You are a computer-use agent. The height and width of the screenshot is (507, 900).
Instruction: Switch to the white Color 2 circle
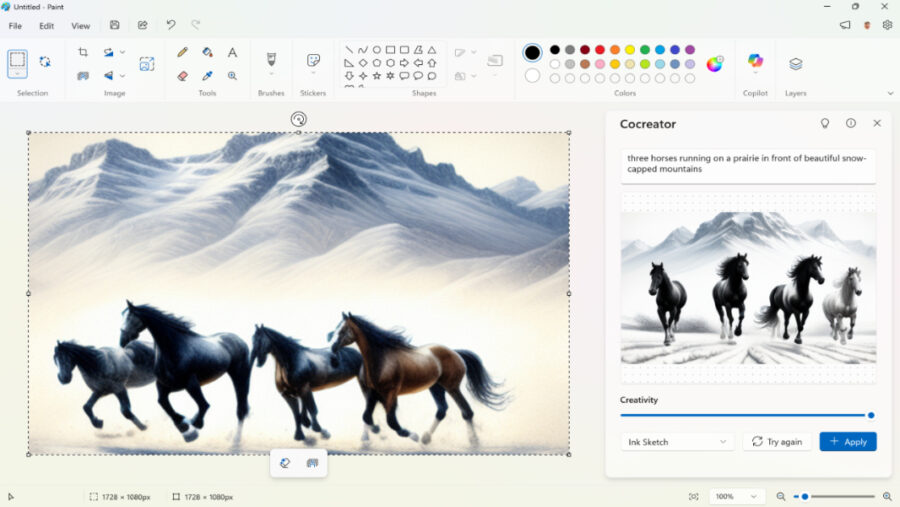(532, 76)
